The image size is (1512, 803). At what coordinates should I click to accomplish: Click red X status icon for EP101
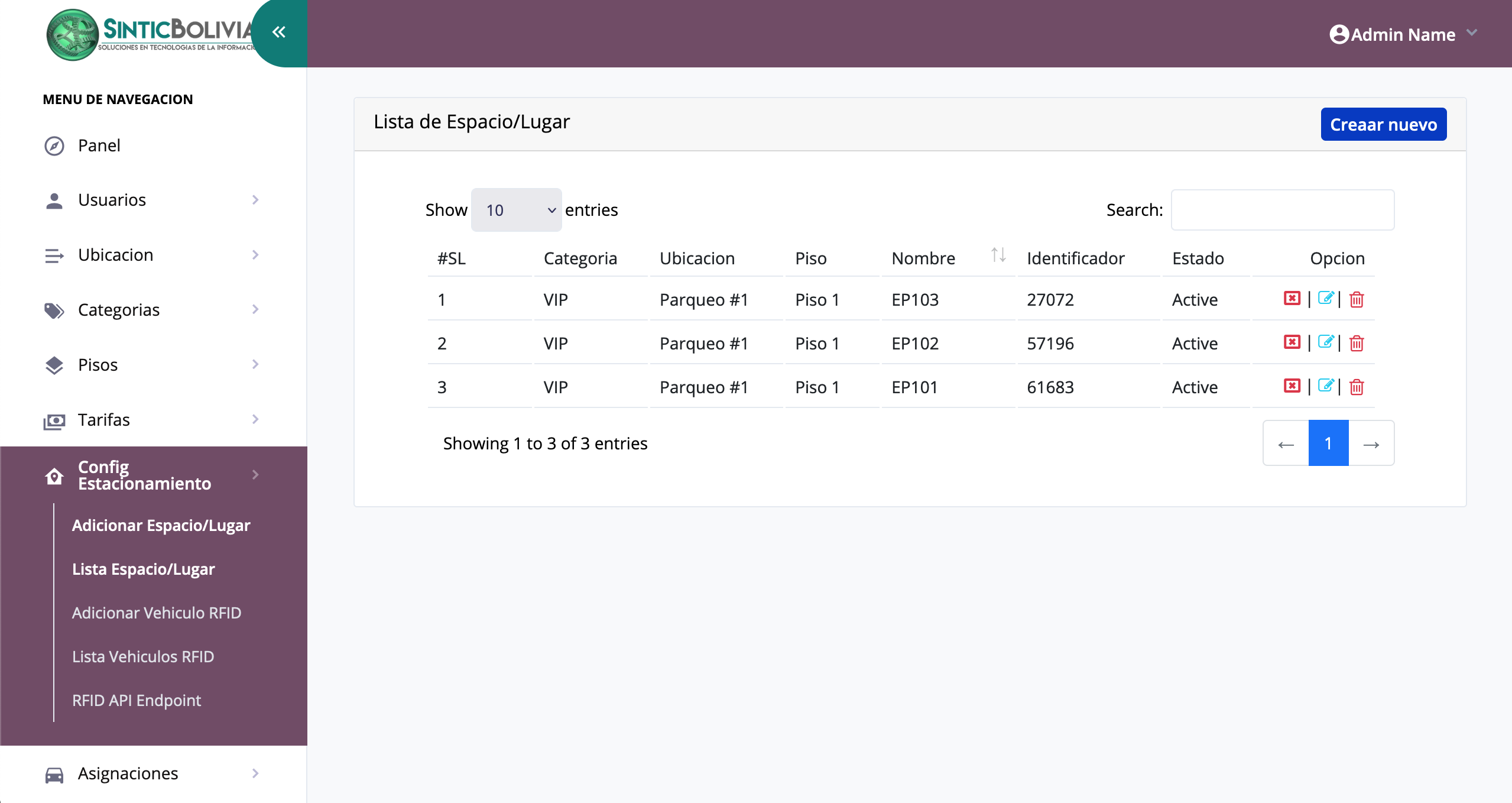pos(1292,386)
